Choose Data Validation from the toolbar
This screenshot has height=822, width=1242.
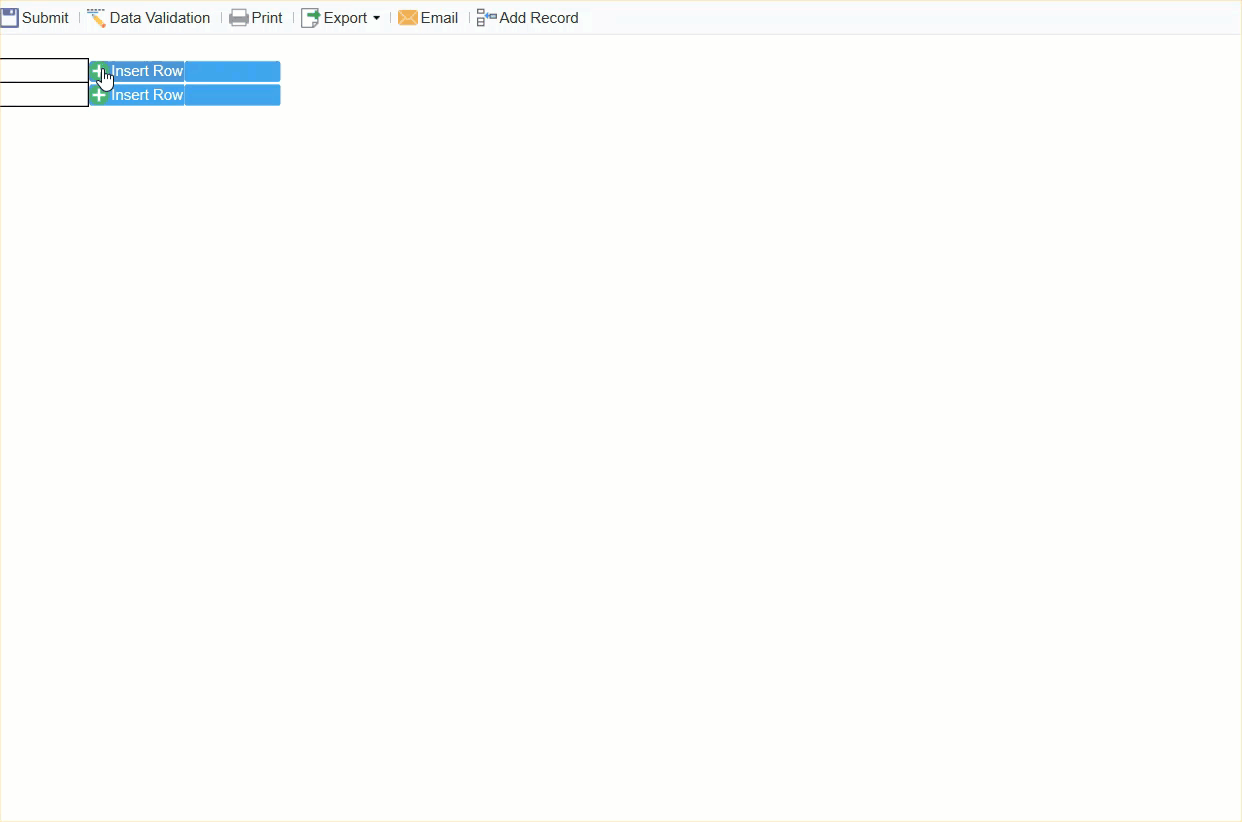pos(148,17)
